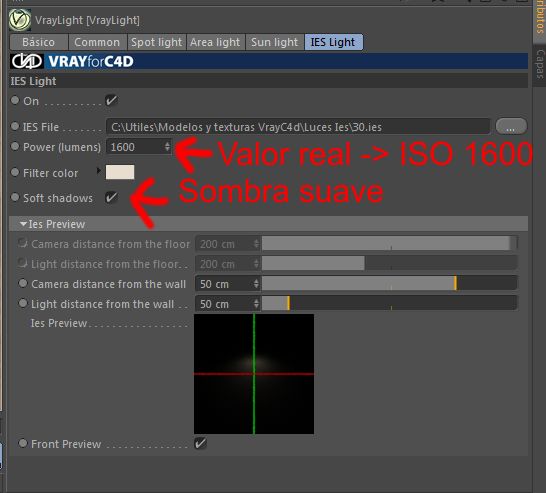The width and height of the screenshot is (546, 493).
Task: Click the animation dot next to On
Action: click(x=15, y=100)
